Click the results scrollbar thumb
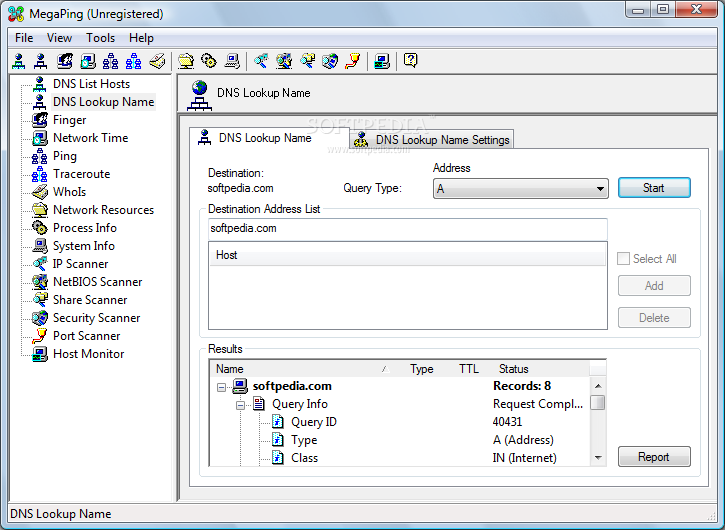Viewport: 725px width, 530px height. tap(598, 402)
